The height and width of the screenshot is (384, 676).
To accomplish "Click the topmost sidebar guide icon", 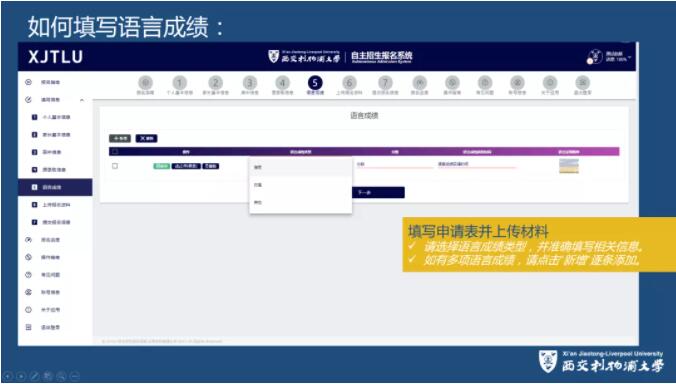I will click(x=28, y=82).
